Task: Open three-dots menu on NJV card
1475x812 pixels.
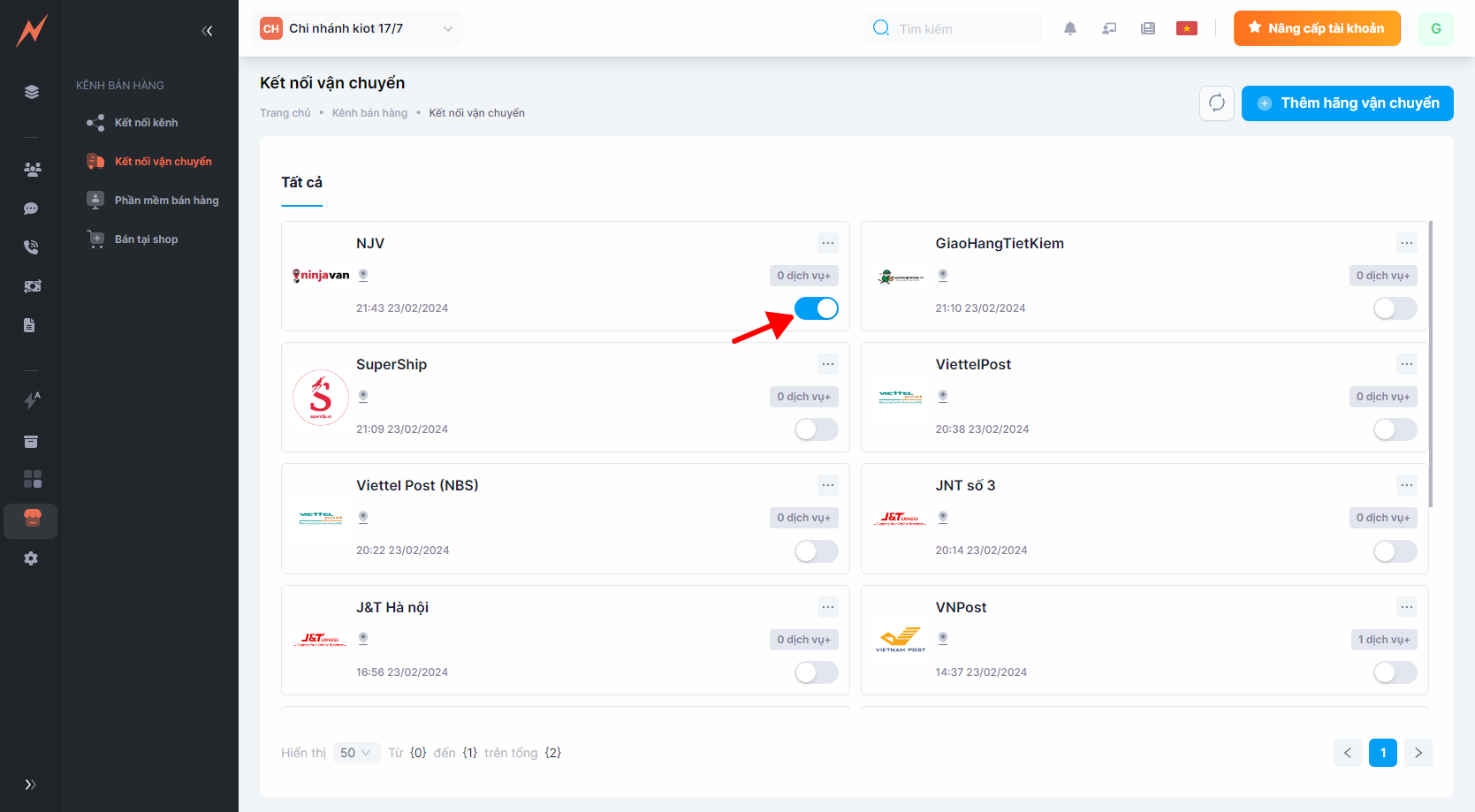Action: (x=827, y=243)
